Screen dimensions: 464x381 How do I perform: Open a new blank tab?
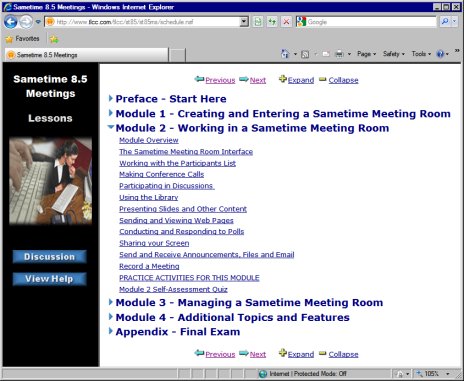(177, 55)
